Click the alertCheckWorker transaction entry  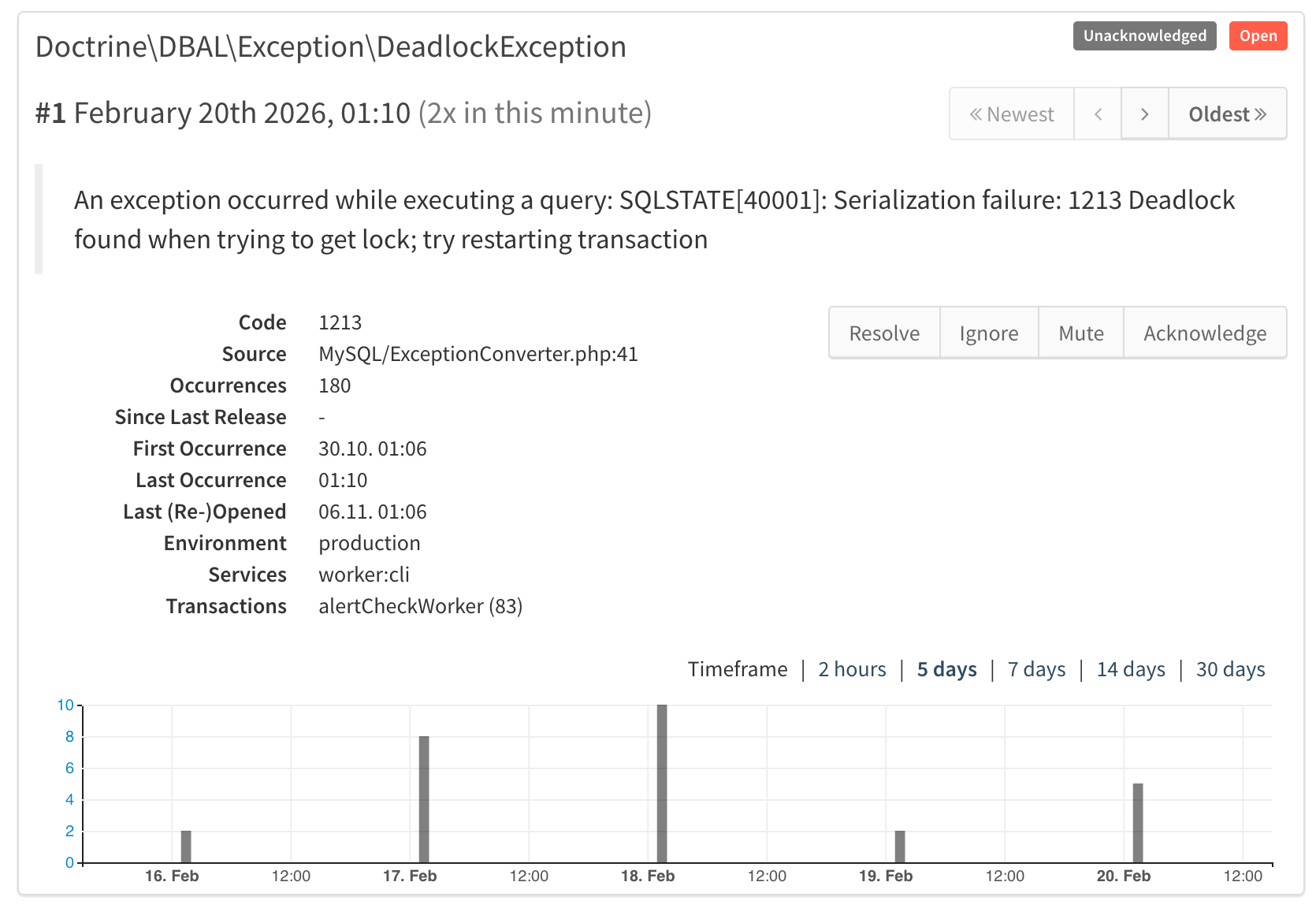coord(422,606)
